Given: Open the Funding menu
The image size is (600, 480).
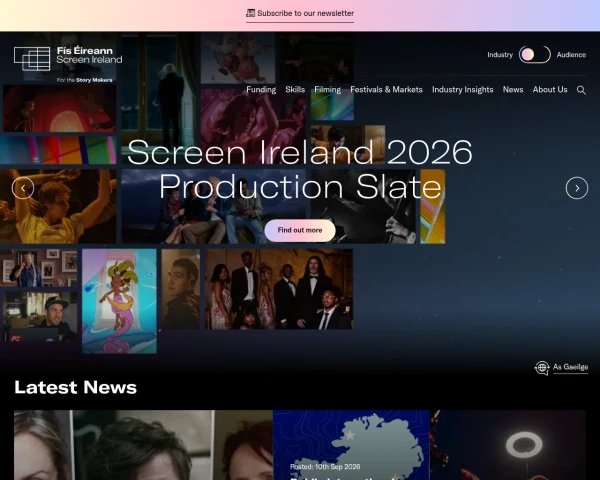Looking at the screenshot, I should 261,90.
